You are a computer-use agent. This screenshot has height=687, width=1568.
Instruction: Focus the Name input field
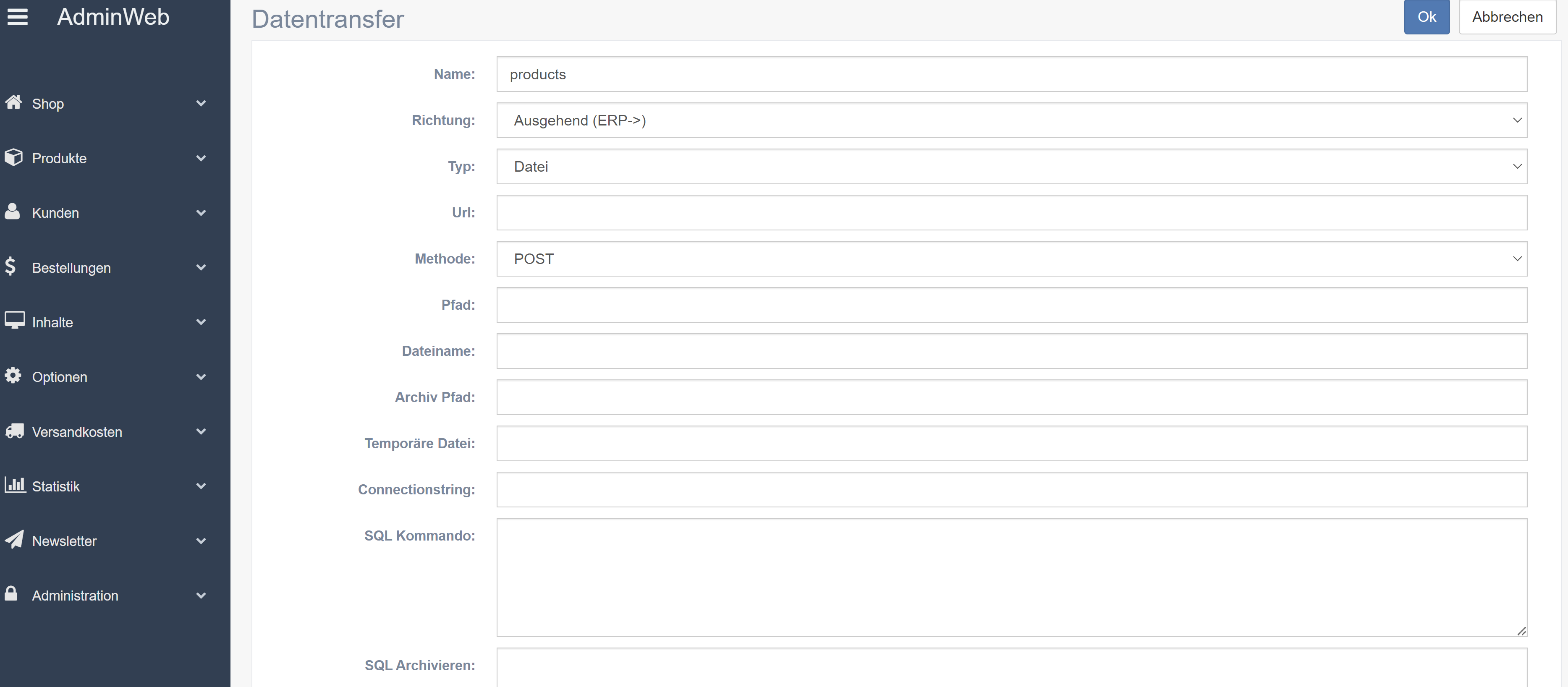[1012, 74]
